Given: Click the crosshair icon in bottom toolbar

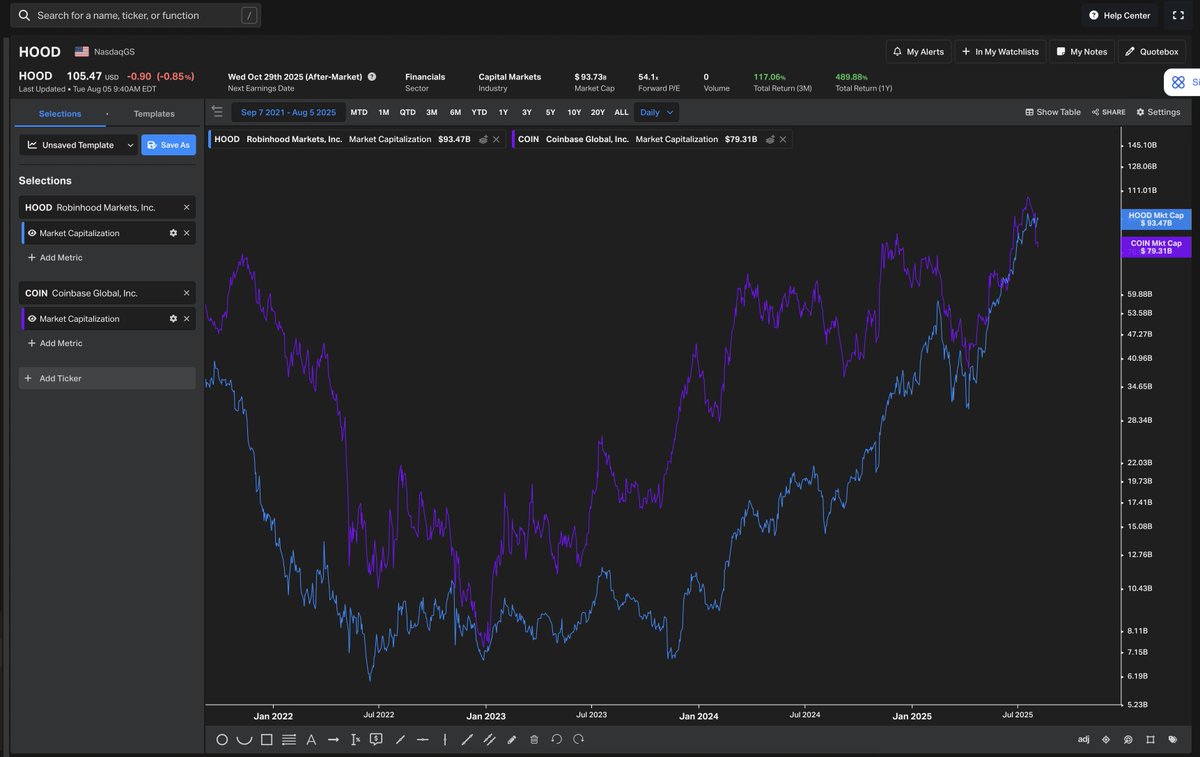Looking at the screenshot, I should [x=1106, y=740].
